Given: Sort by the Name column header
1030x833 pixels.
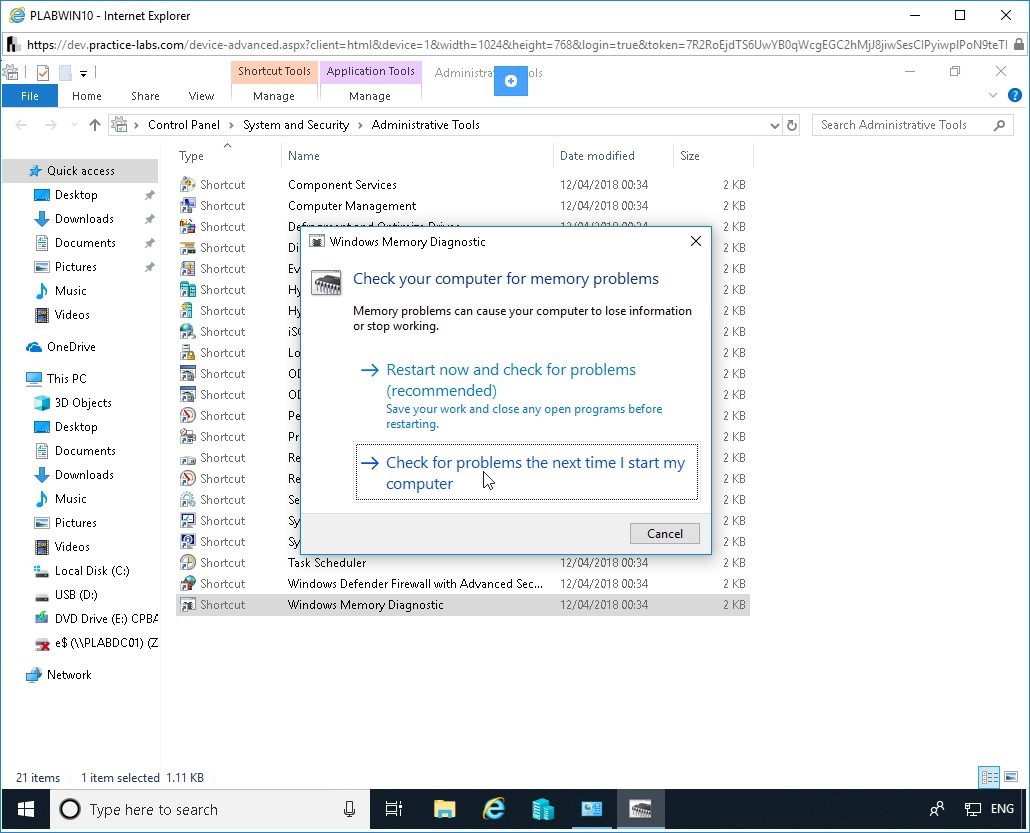Looking at the screenshot, I should click(418, 156).
